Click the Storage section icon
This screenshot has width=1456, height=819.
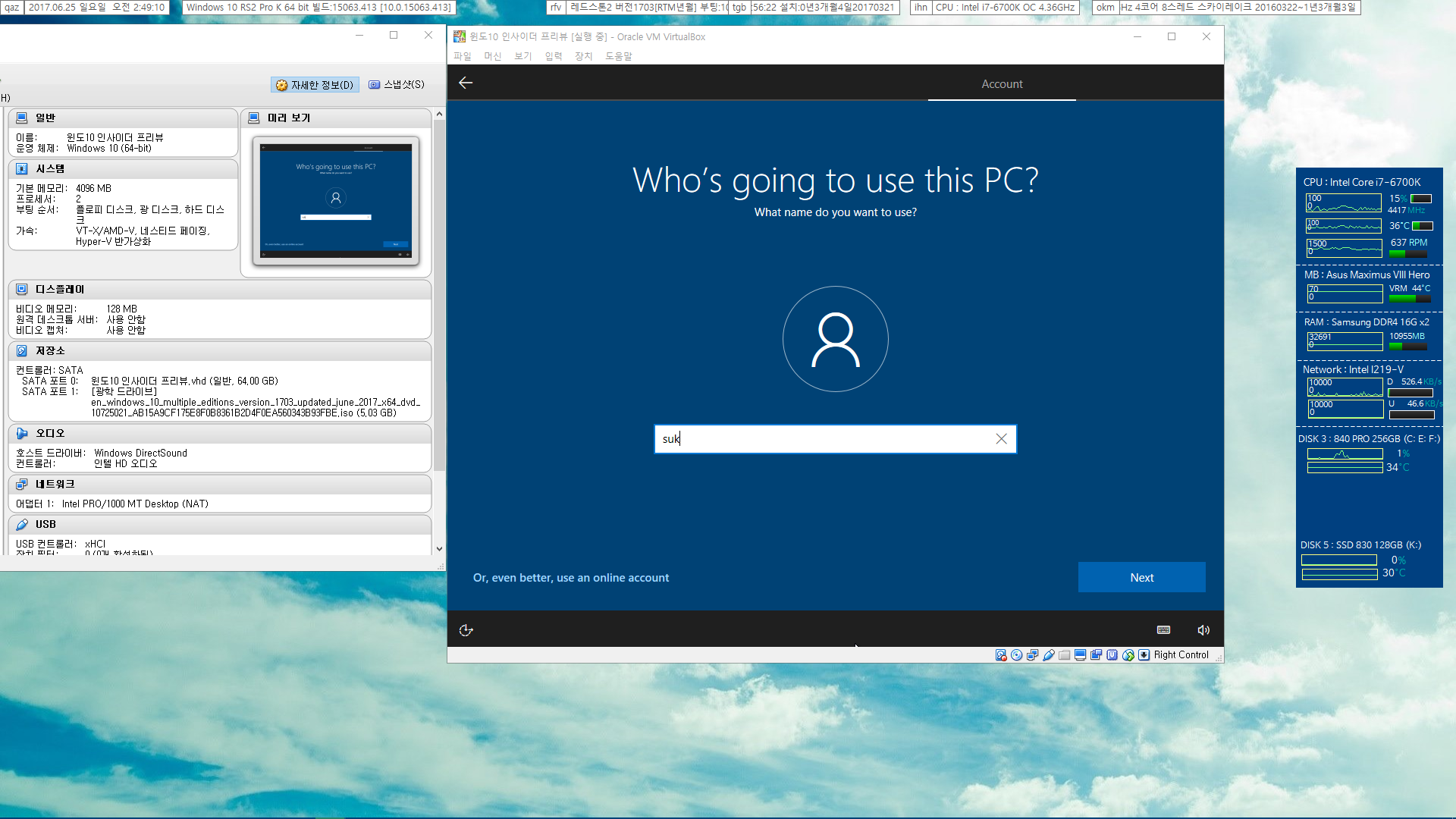(x=22, y=350)
